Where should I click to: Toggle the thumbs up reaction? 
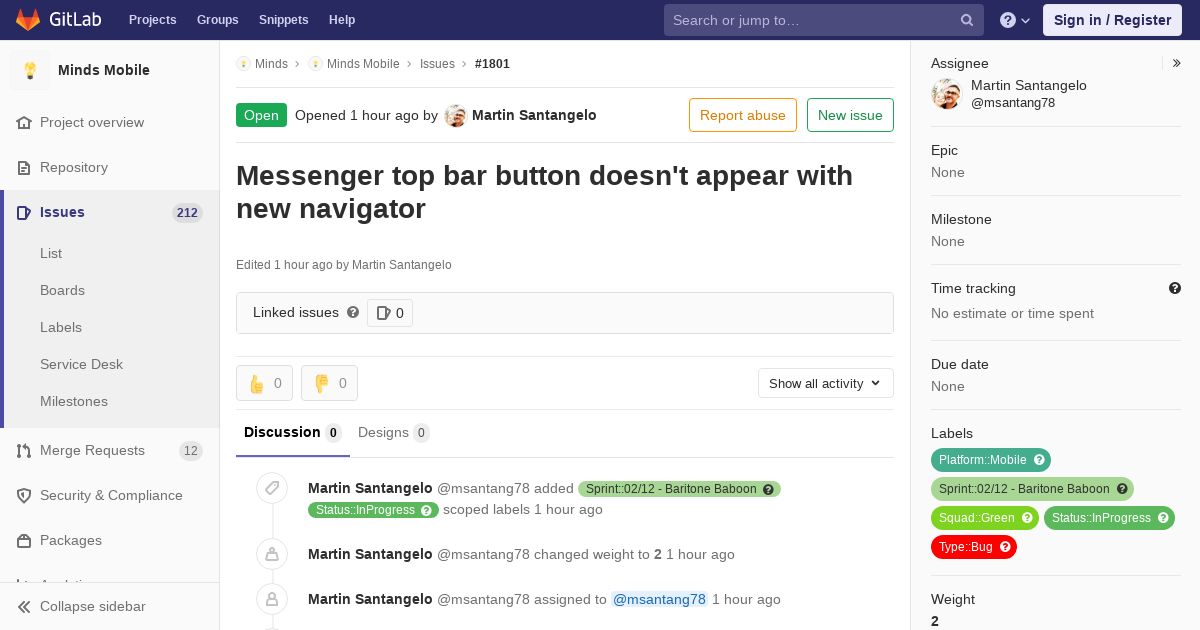(x=264, y=383)
